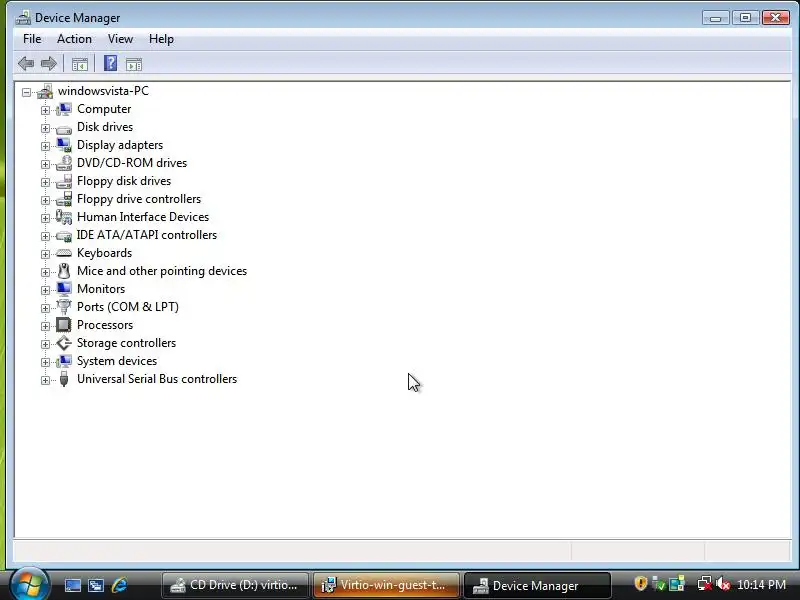Click the Monitors icon
This screenshot has width=800, height=600.
[64, 289]
